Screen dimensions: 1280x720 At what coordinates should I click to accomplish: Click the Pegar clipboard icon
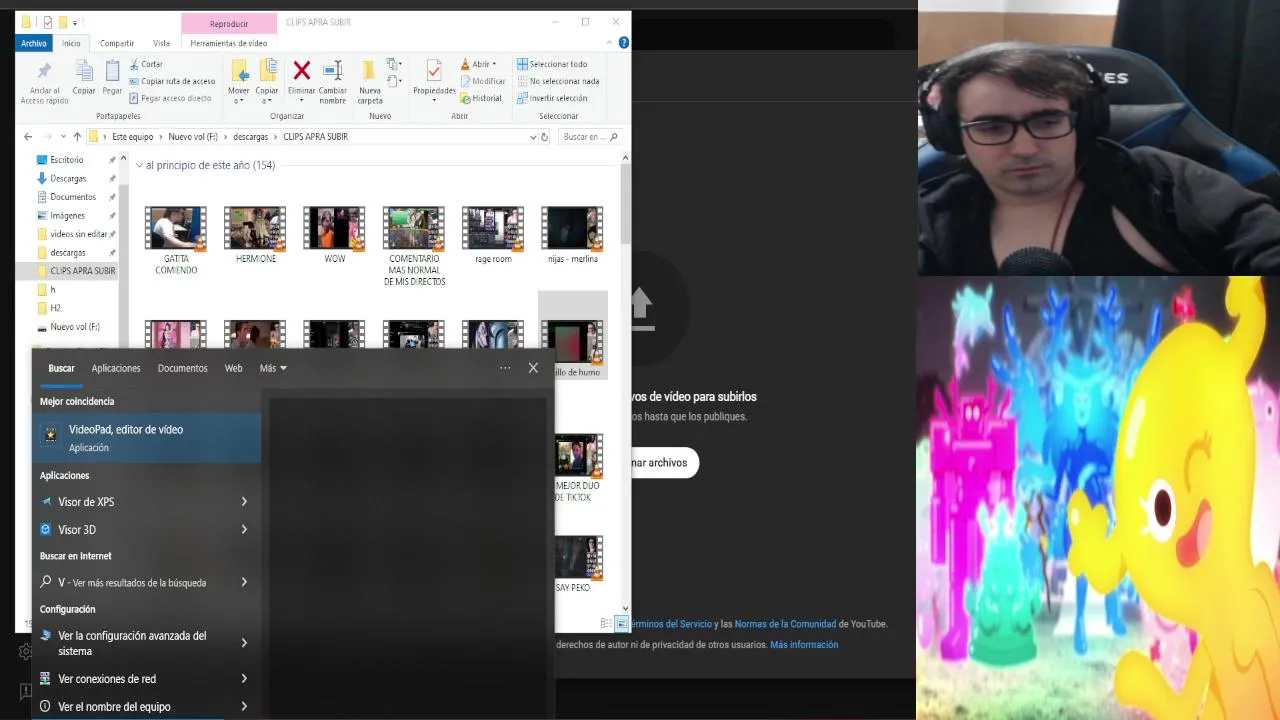(x=112, y=72)
